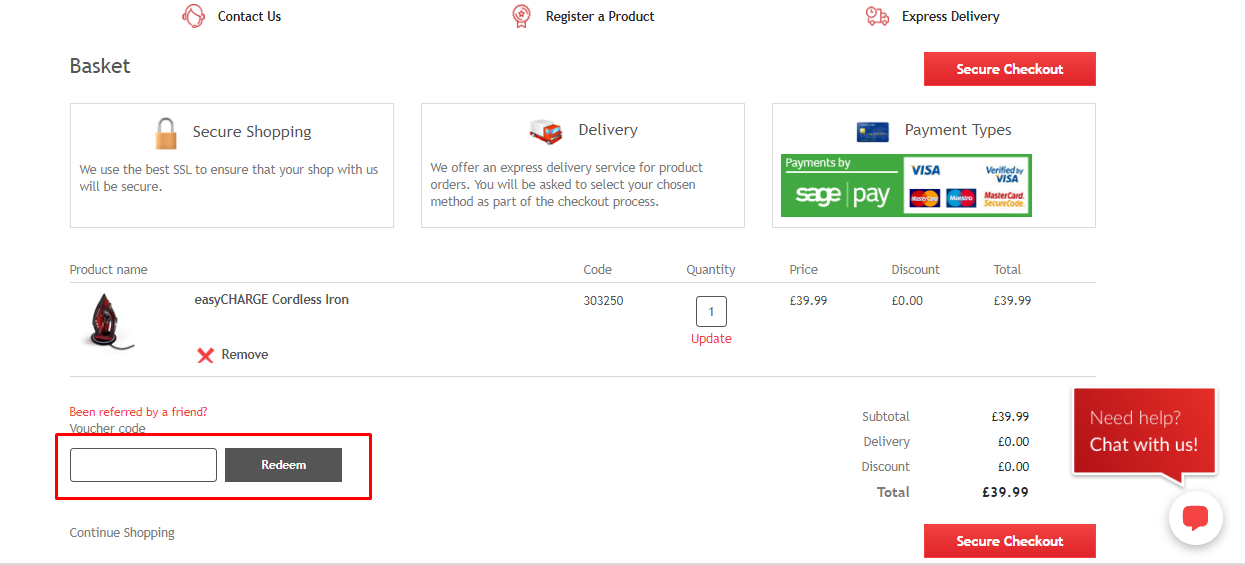The height and width of the screenshot is (565, 1245).
Task: Click the Payment Types heading
Action: [x=958, y=130]
